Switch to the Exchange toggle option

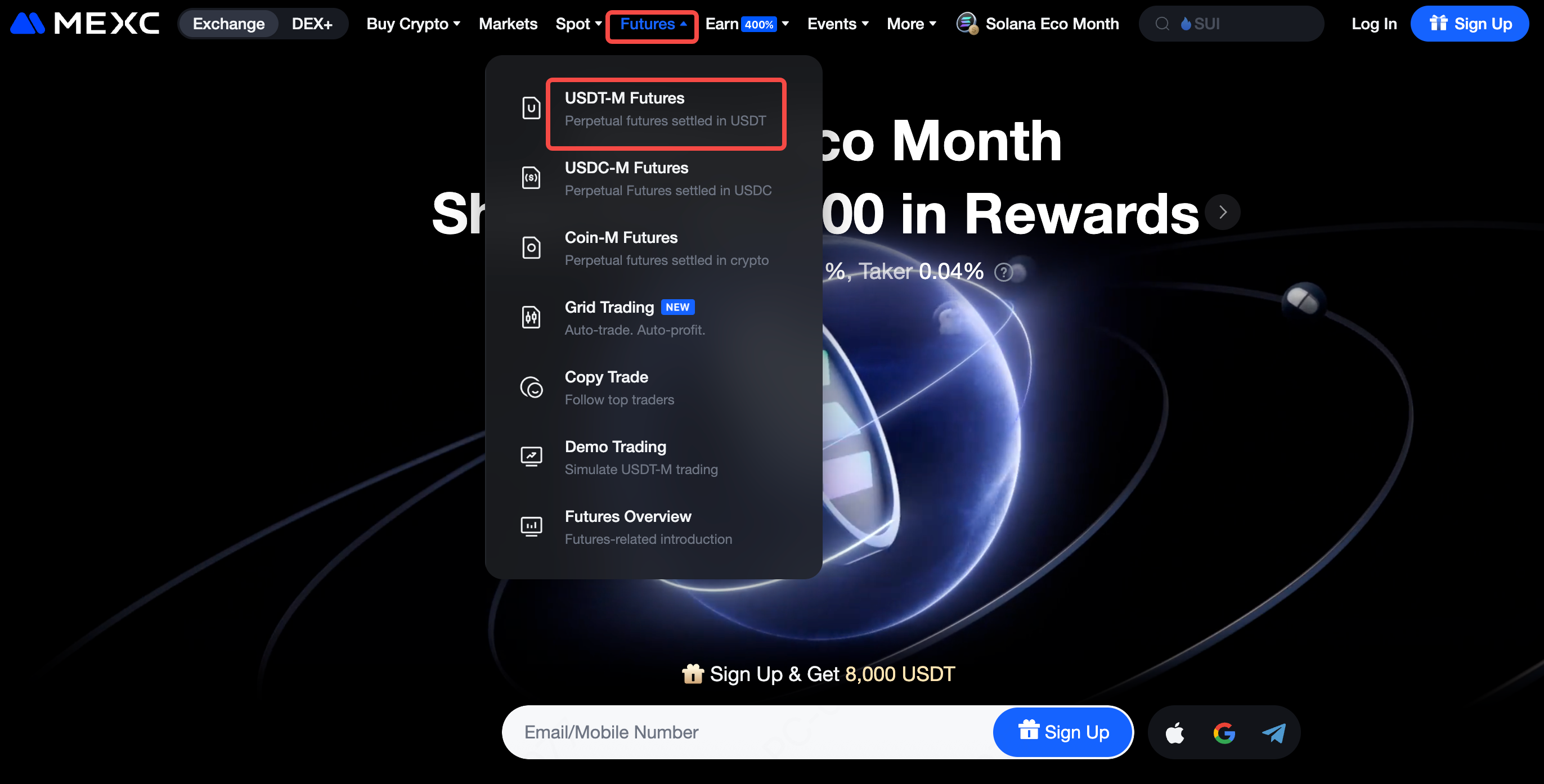click(x=228, y=24)
